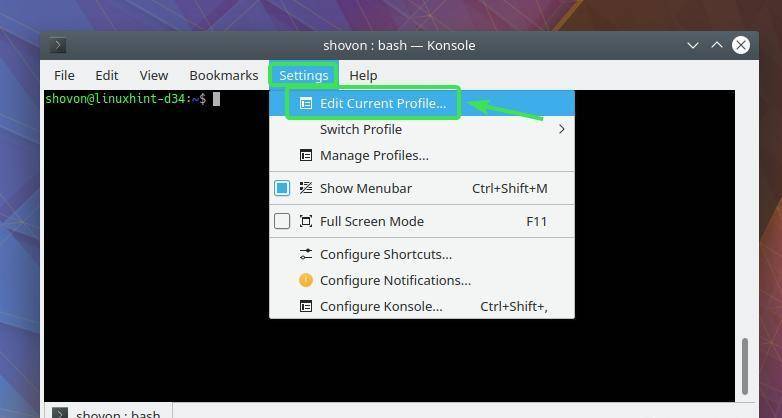Open Configure Konsole settings
Image resolution: width=782 pixels, height=418 pixels.
[x=422, y=306]
